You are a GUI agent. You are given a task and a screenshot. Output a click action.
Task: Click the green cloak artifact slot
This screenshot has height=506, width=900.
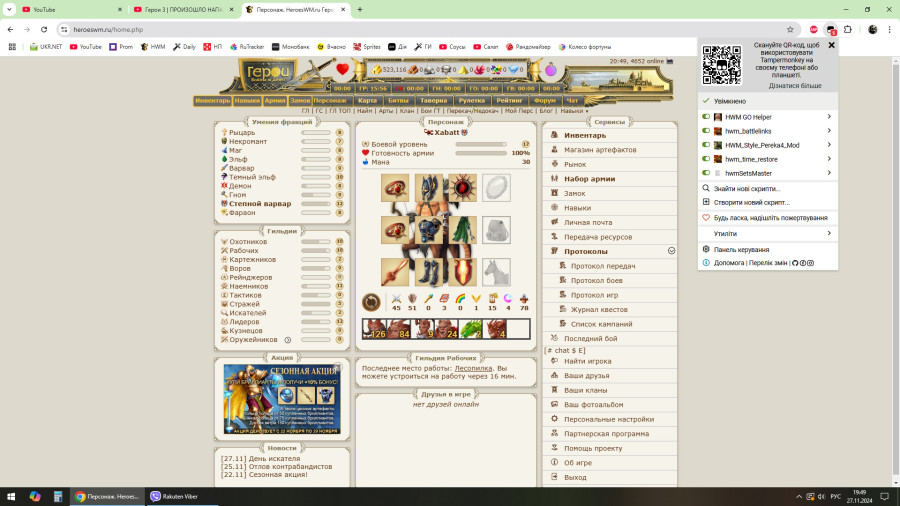click(463, 230)
